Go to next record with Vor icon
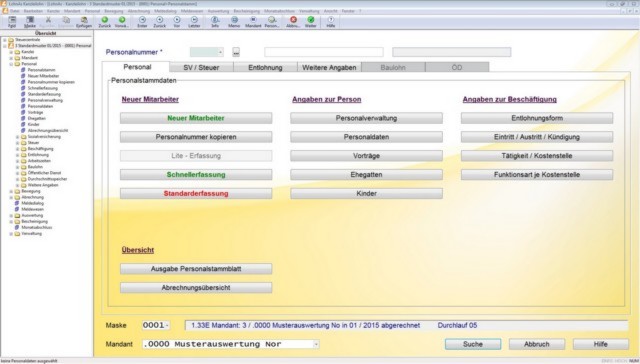Image resolution: width=640 pixels, height=364 pixels. [x=177, y=21]
